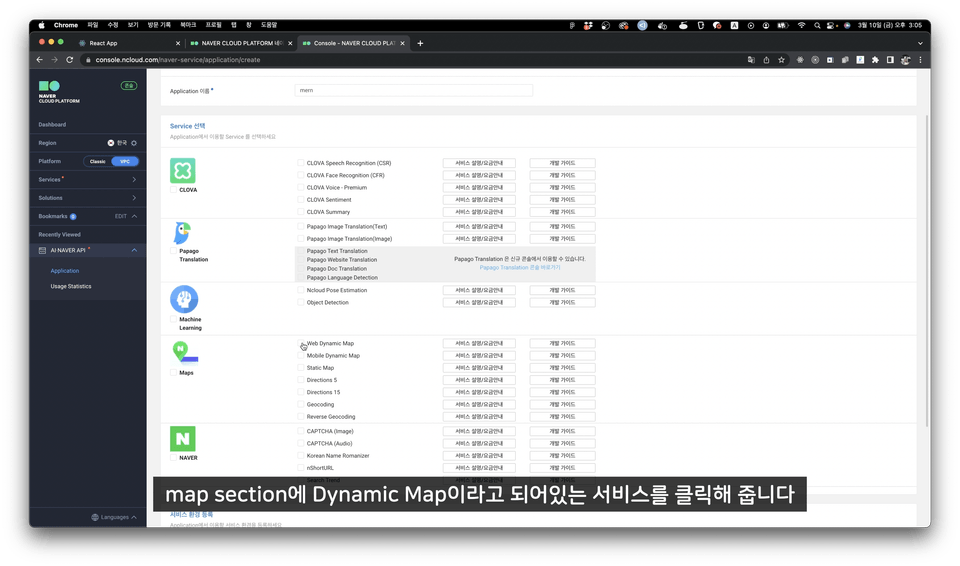Viewport: 960px width, 566px height.
Task: Click the Papago parrot logo
Action: [182, 234]
